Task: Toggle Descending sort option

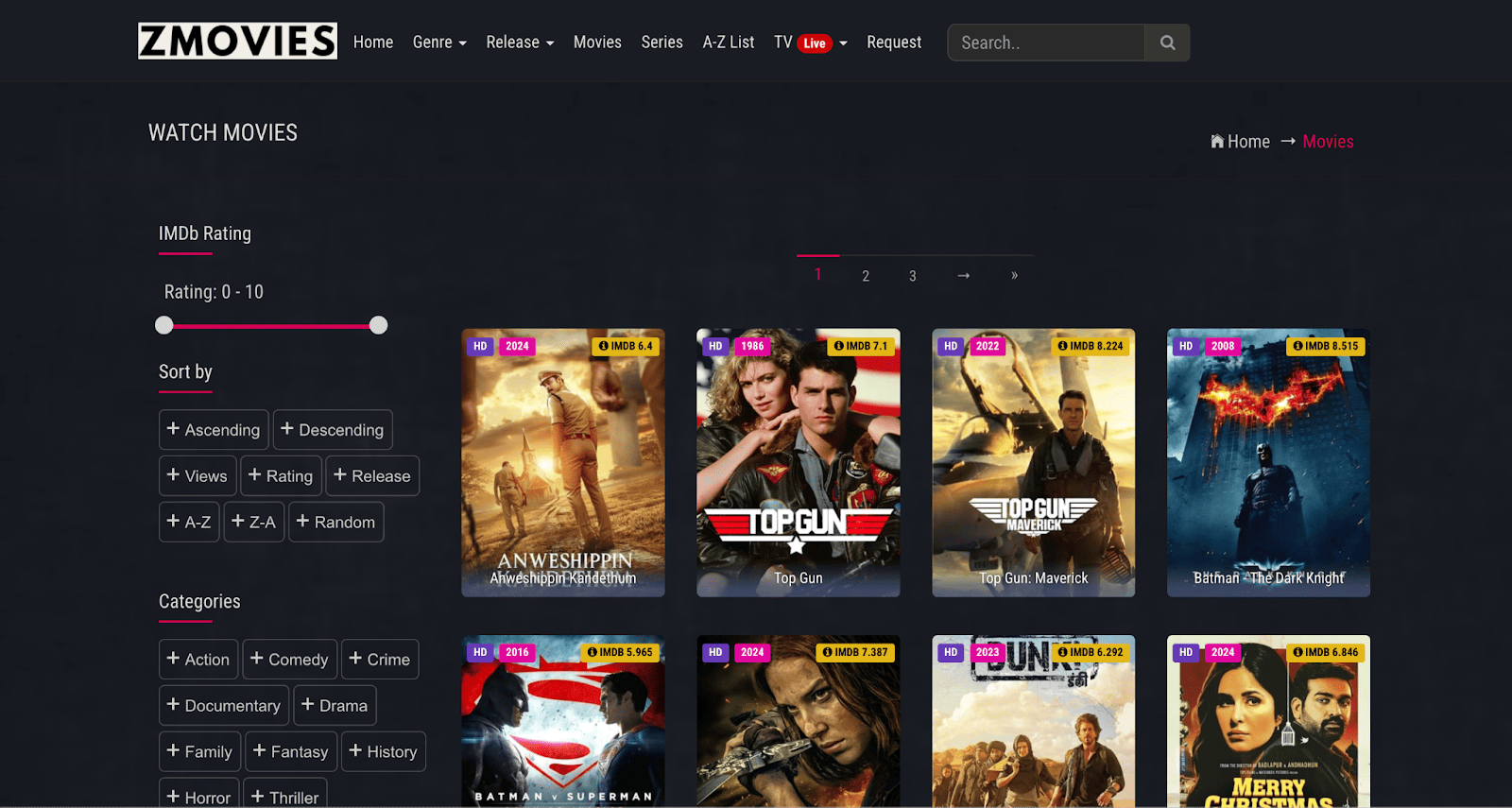Action: [333, 430]
